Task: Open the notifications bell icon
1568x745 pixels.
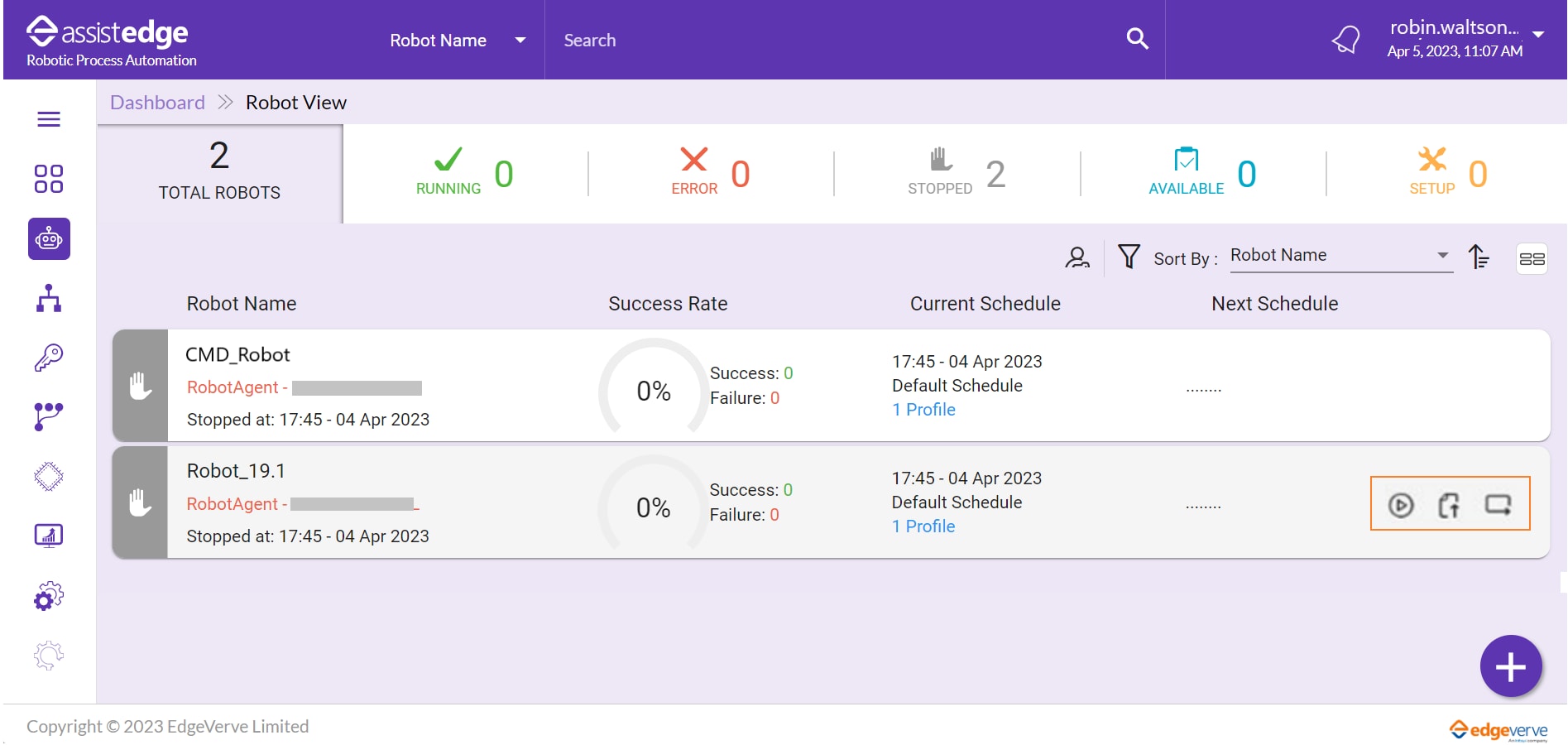Action: 1345,39
